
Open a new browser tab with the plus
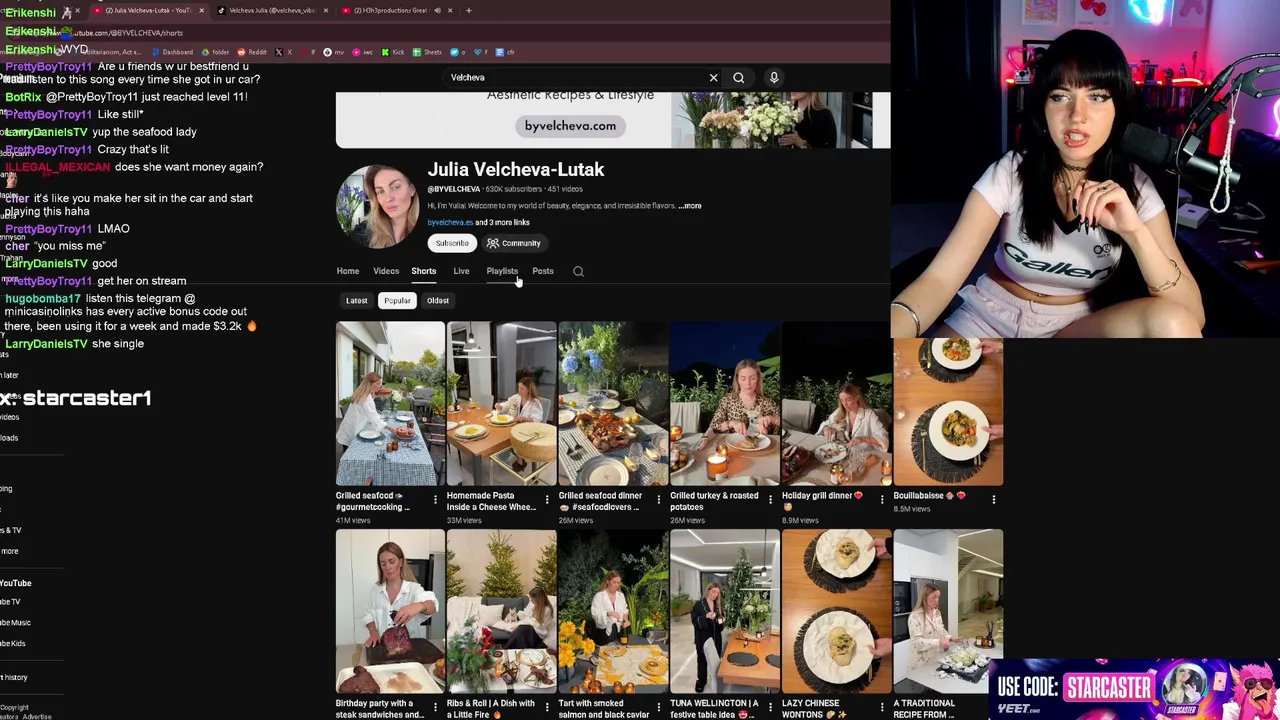(468, 10)
